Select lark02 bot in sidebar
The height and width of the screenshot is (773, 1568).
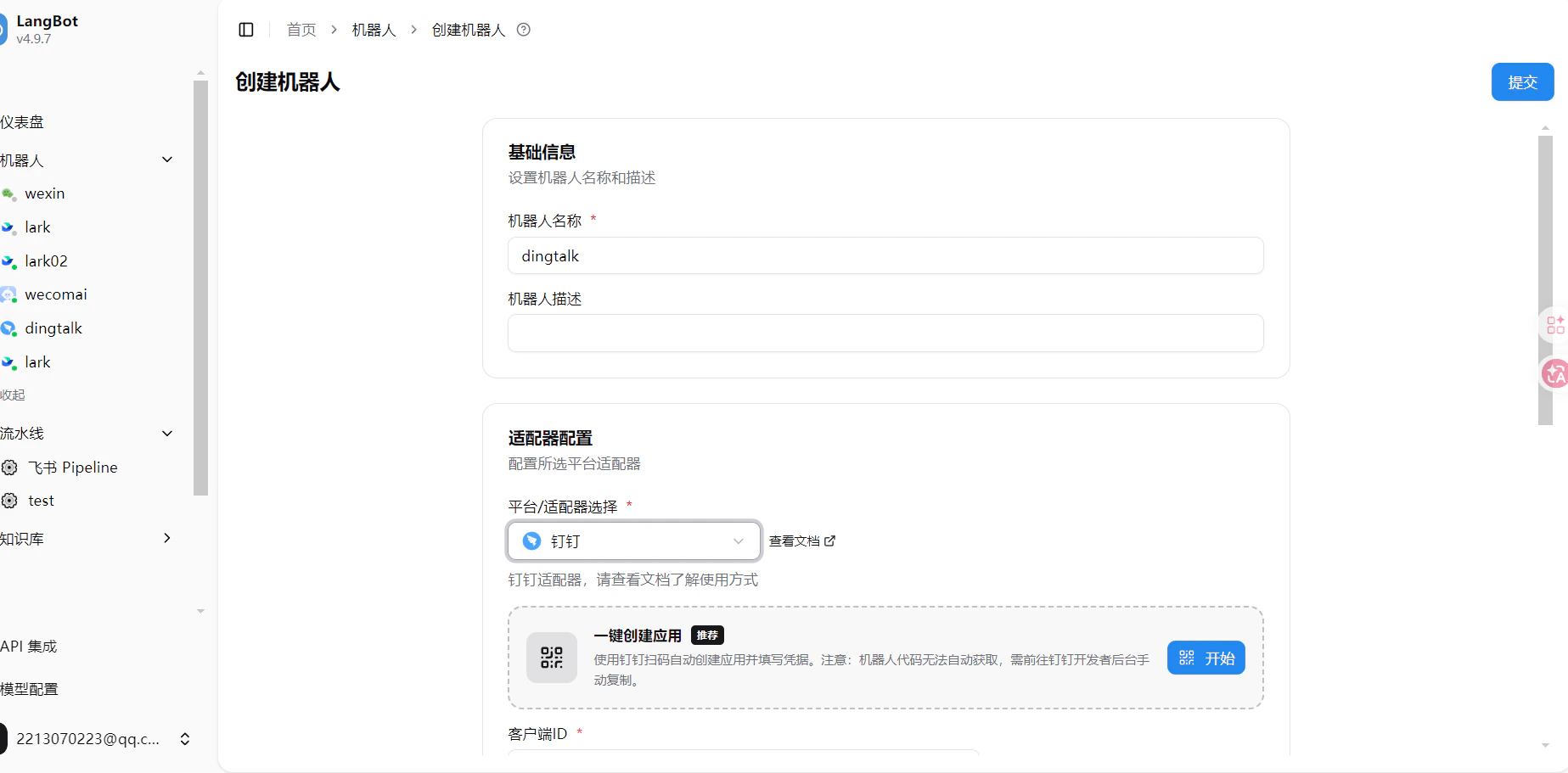(x=46, y=261)
